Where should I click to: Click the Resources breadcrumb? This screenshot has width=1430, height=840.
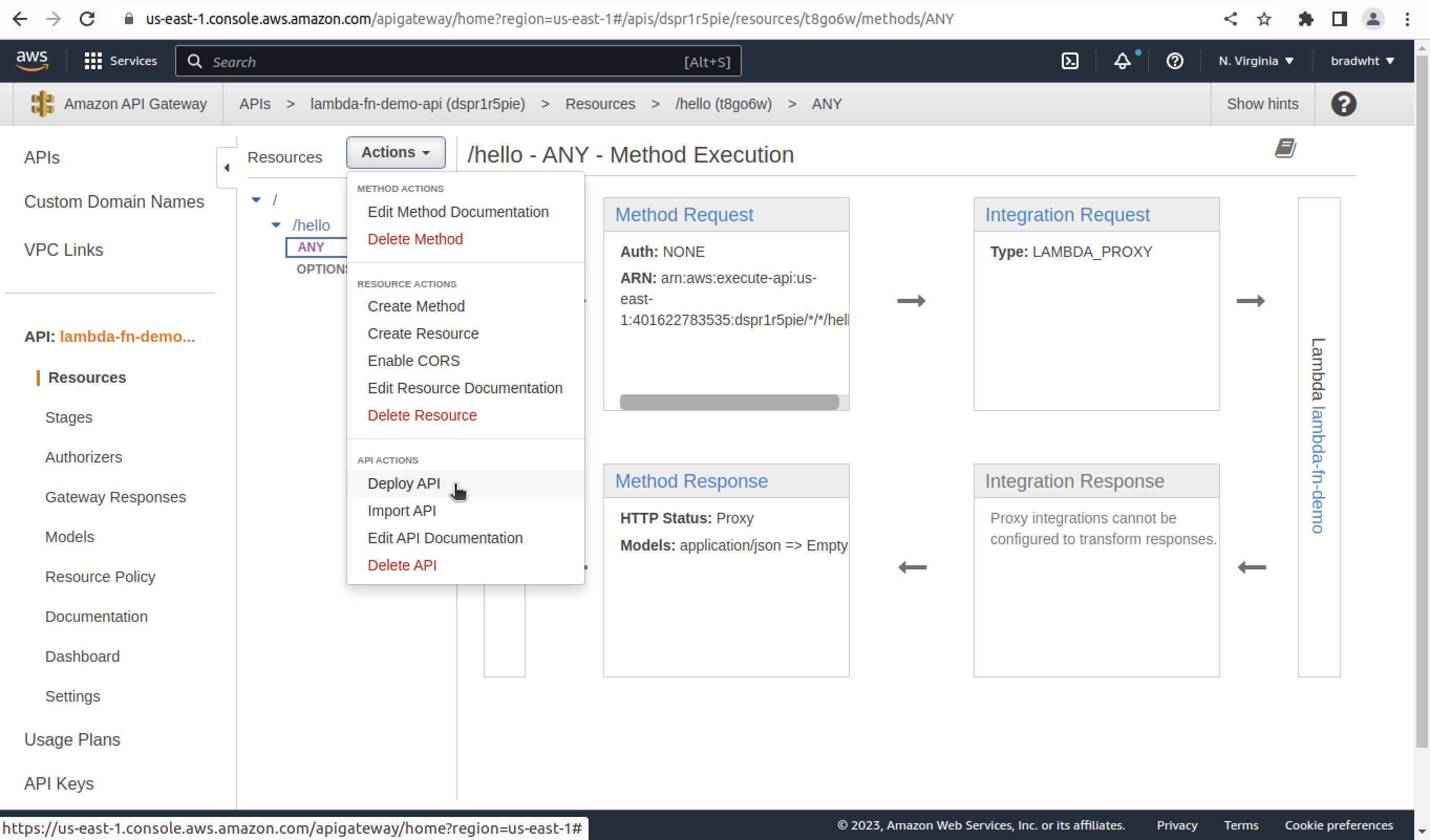tap(600, 104)
